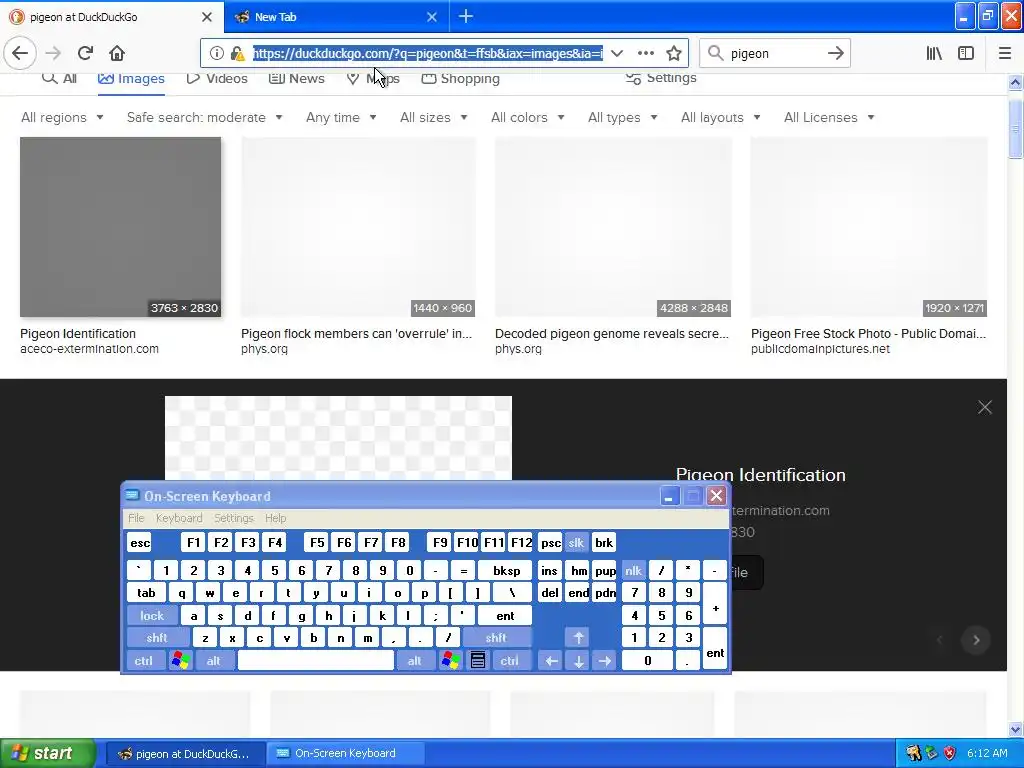This screenshot has height=768, width=1024.
Task: Toggle the slk scroll lock key
Action: (576, 543)
